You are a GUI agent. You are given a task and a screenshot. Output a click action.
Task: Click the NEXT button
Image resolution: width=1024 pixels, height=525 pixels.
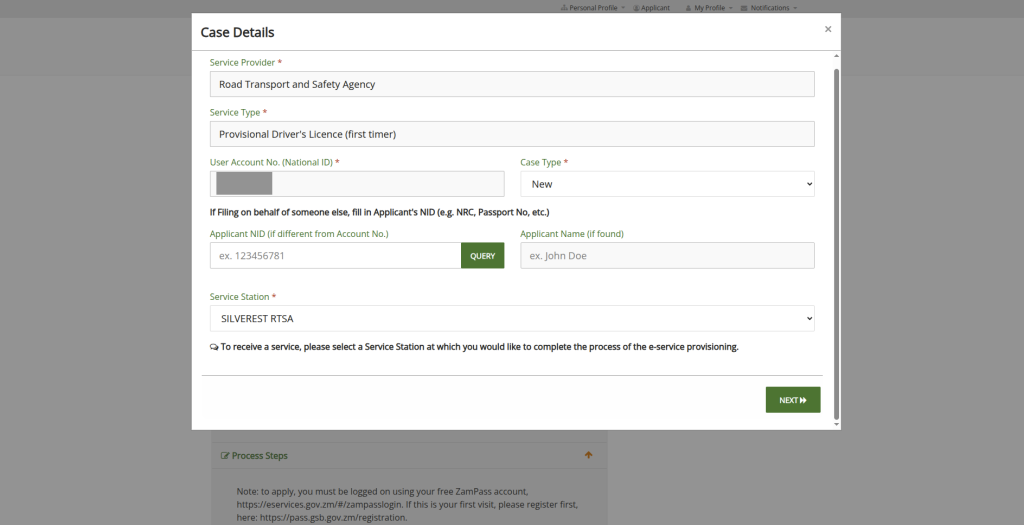pos(792,400)
